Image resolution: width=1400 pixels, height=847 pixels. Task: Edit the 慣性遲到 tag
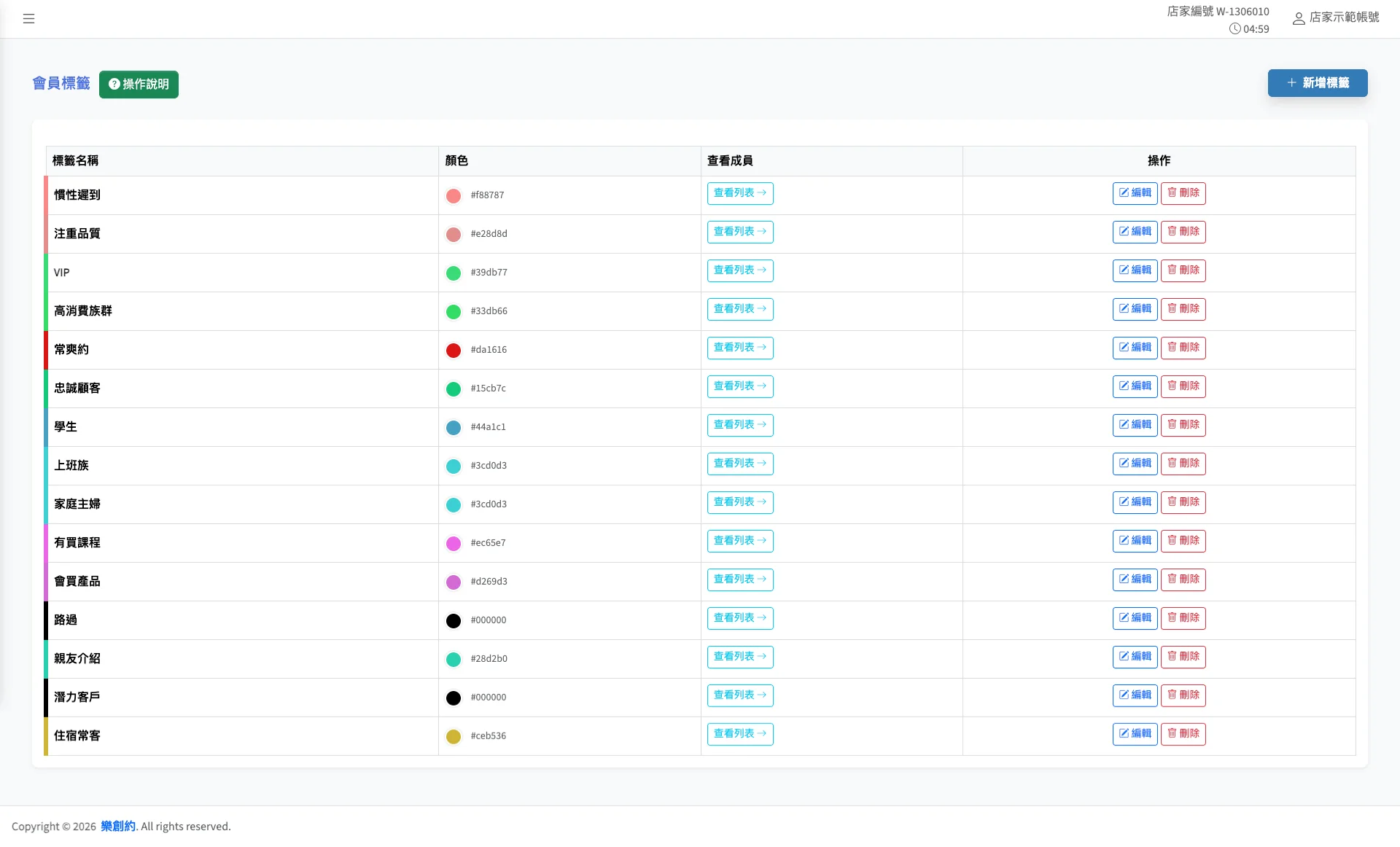coord(1135,193)
